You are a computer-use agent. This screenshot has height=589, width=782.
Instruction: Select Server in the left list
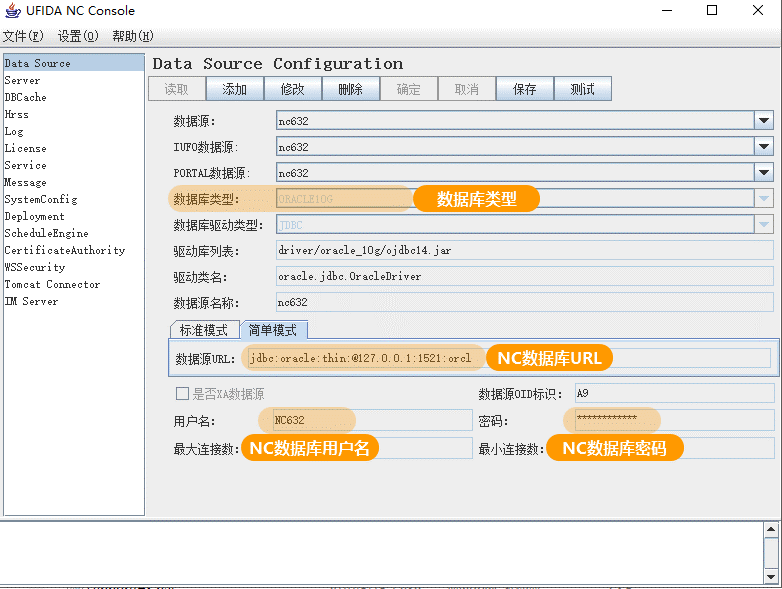tap(23, 80)
